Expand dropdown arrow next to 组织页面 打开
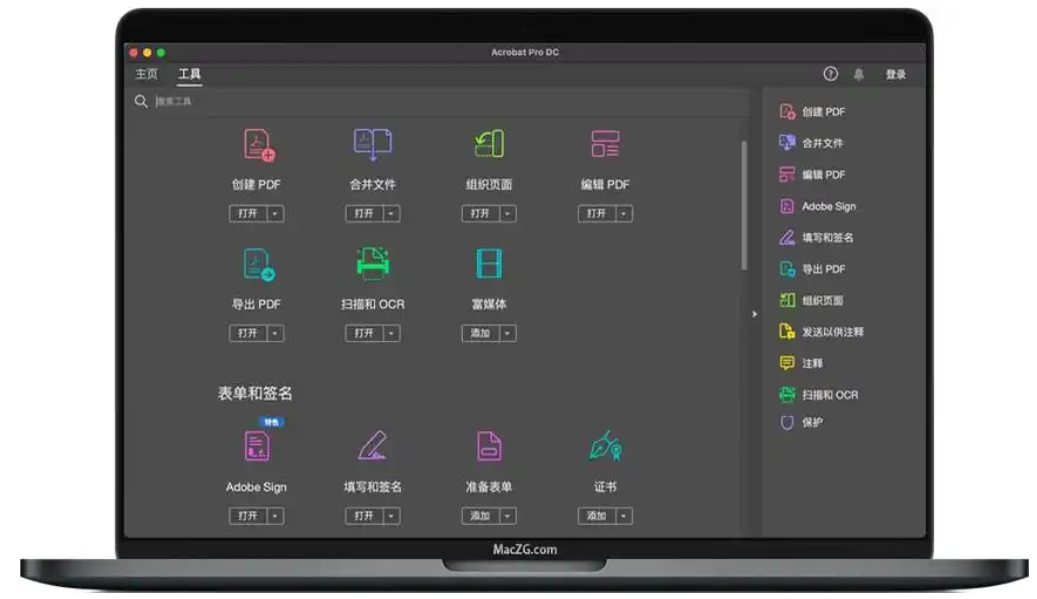 point(508,214)
